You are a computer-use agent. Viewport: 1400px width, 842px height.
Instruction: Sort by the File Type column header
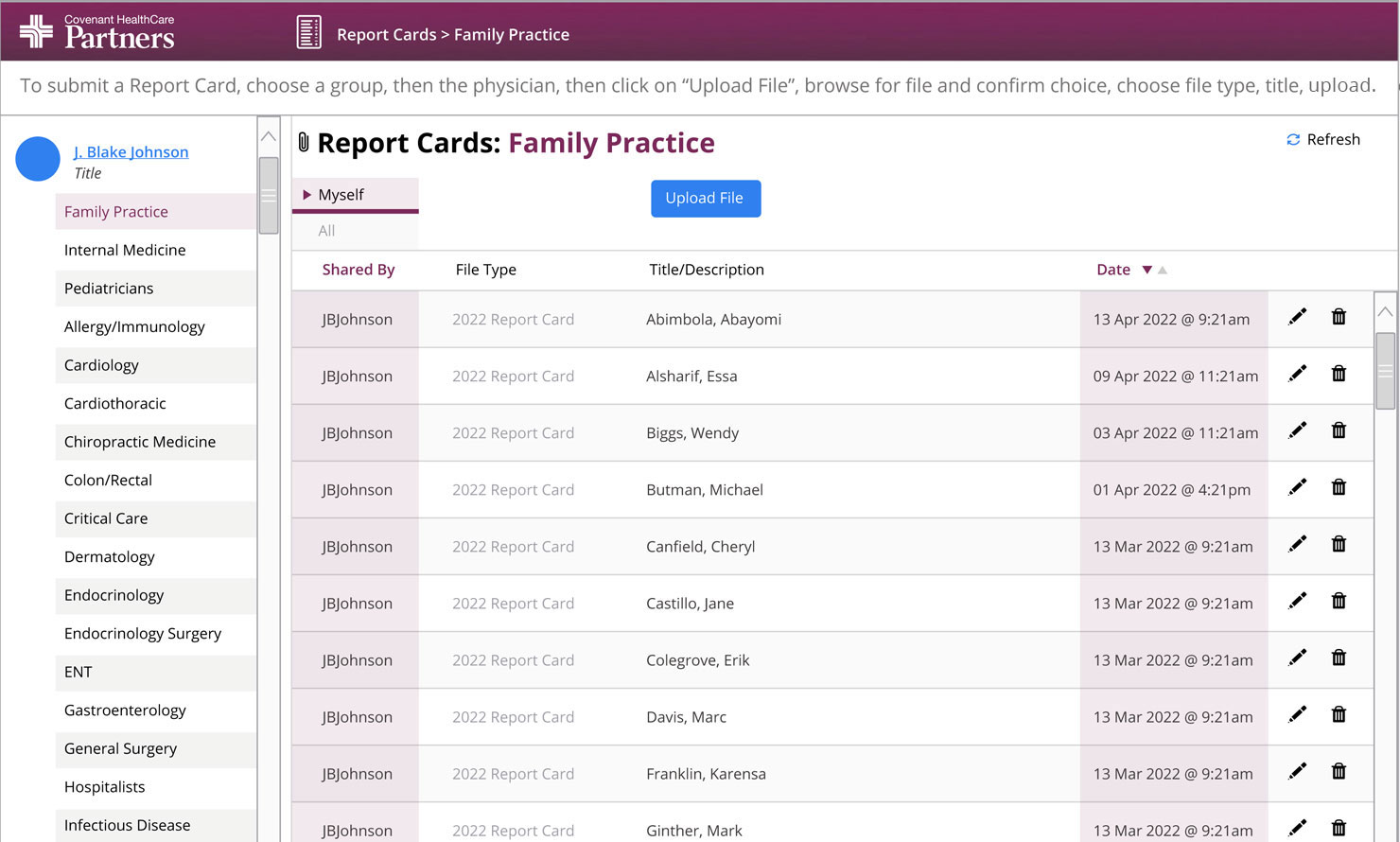[x=486, y=270]
